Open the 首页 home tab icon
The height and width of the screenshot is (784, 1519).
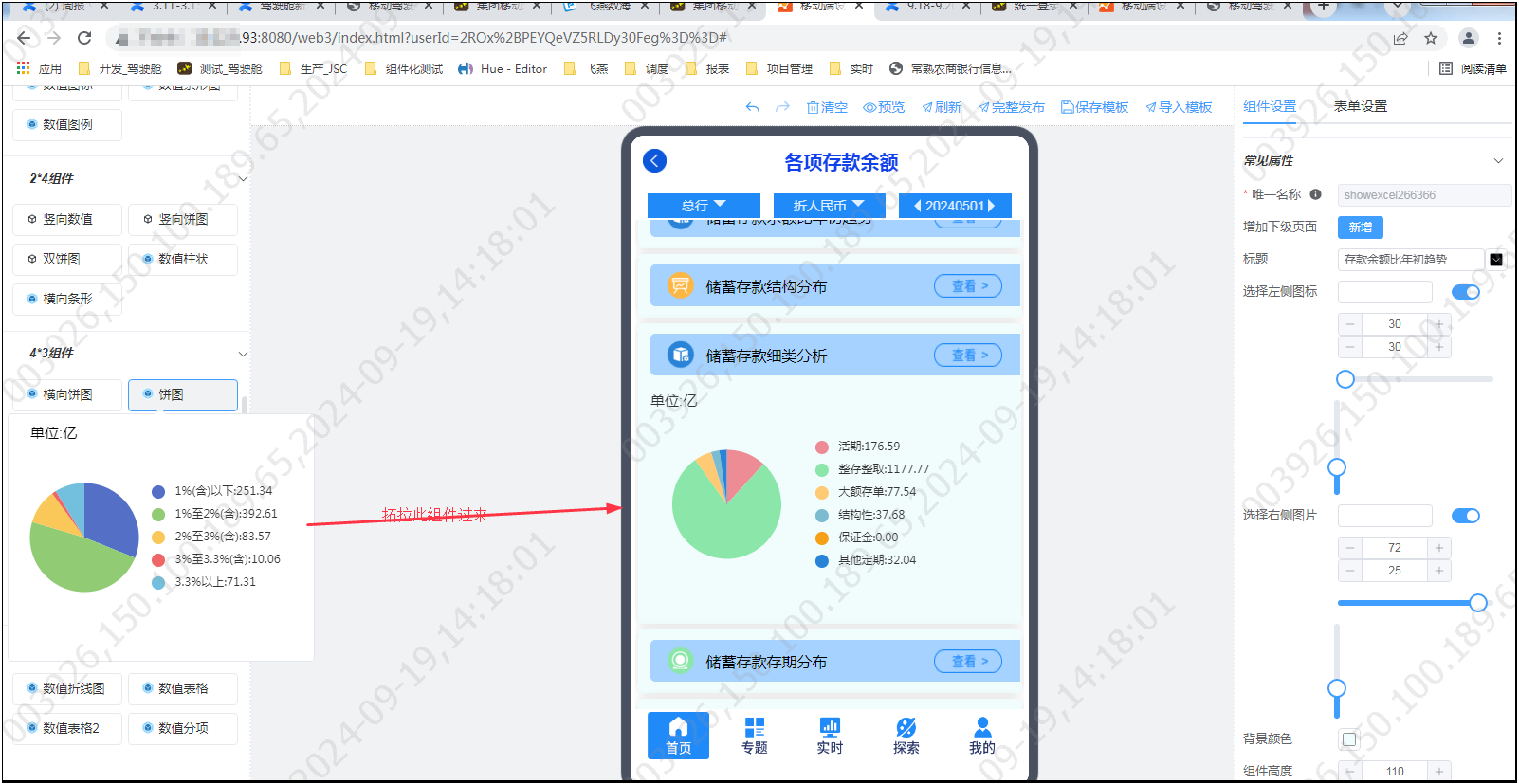click(x=678, y=727)
